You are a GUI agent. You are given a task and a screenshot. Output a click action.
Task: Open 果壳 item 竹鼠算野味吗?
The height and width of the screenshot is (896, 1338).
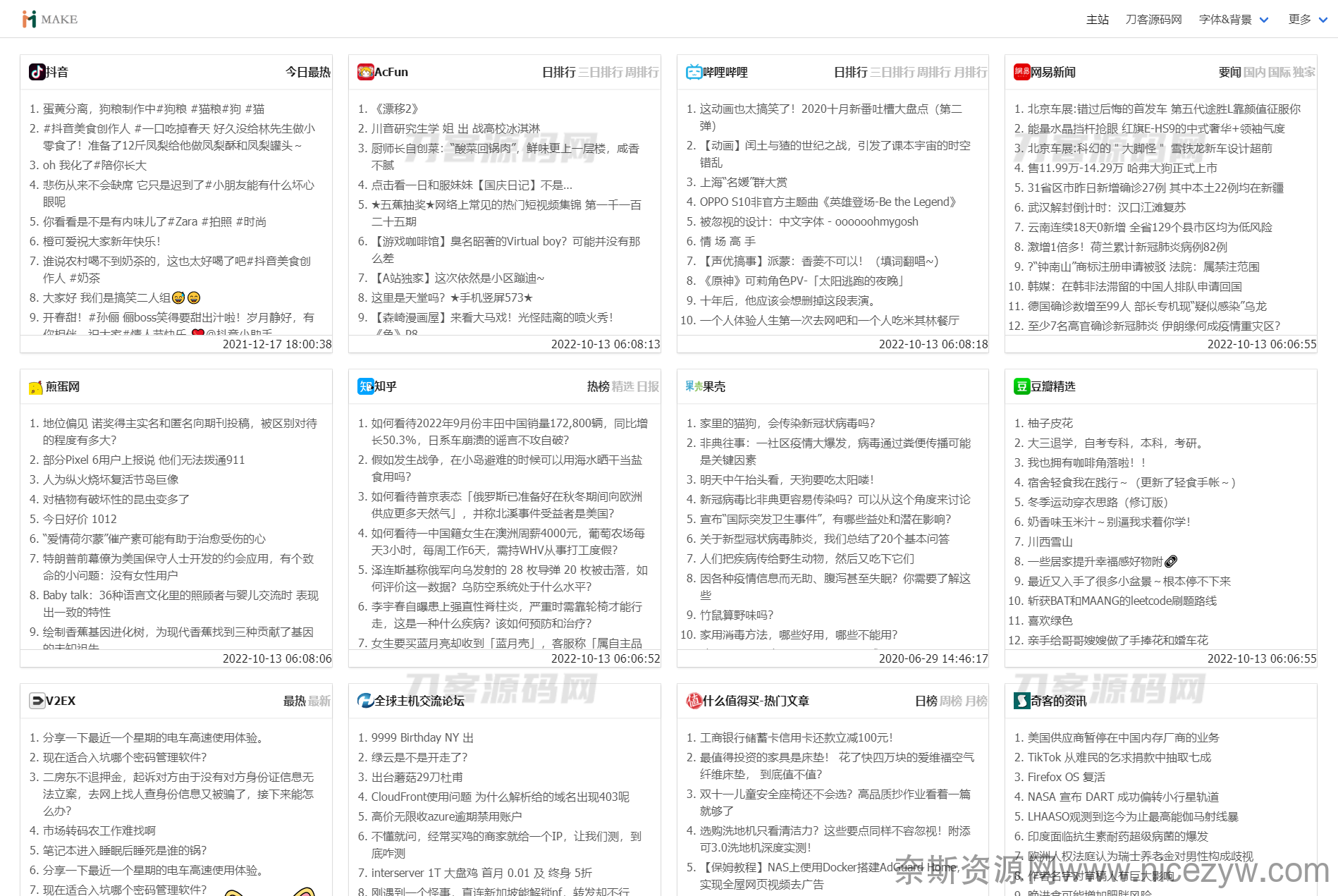click(x=737, y=615)
